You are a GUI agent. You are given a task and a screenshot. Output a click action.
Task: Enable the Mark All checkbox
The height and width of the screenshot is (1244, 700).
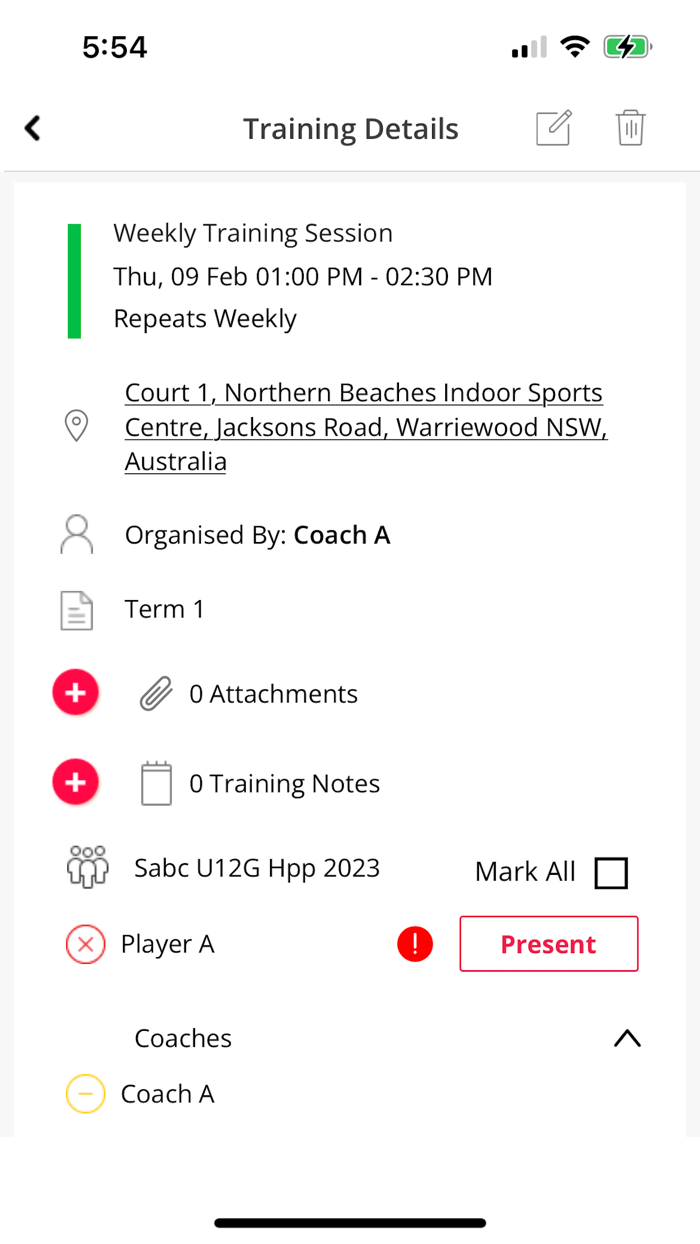(x=611, y=872)
